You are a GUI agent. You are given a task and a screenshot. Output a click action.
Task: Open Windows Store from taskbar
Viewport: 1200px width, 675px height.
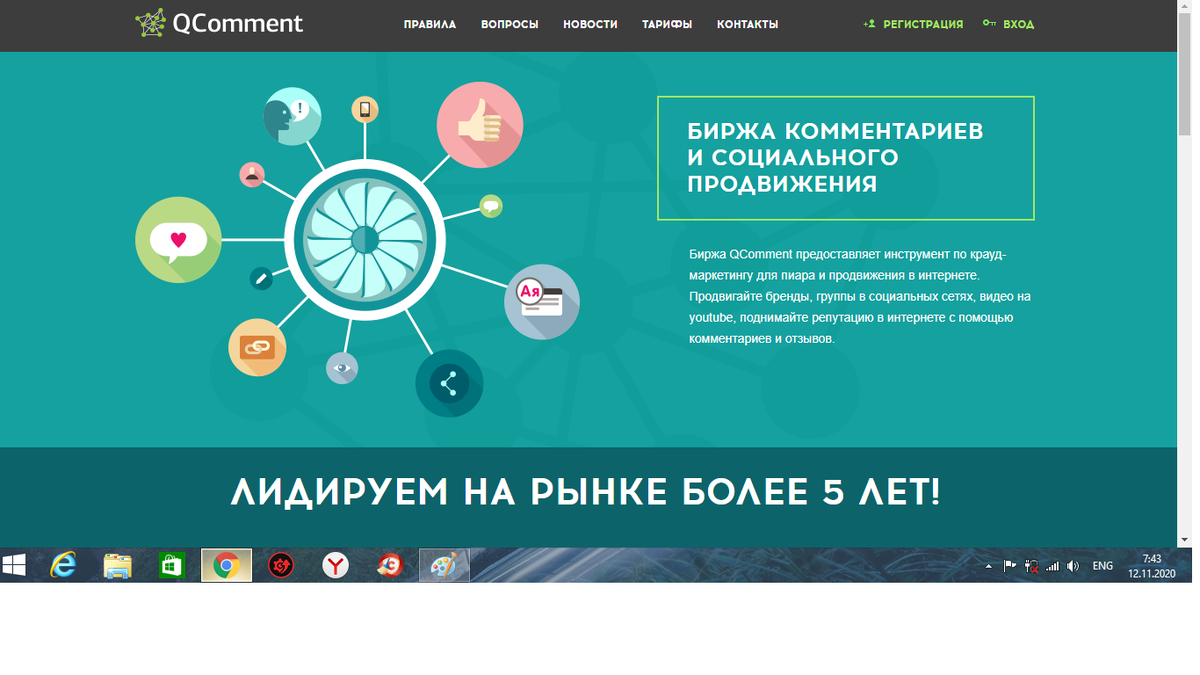[x=172, y=566]
